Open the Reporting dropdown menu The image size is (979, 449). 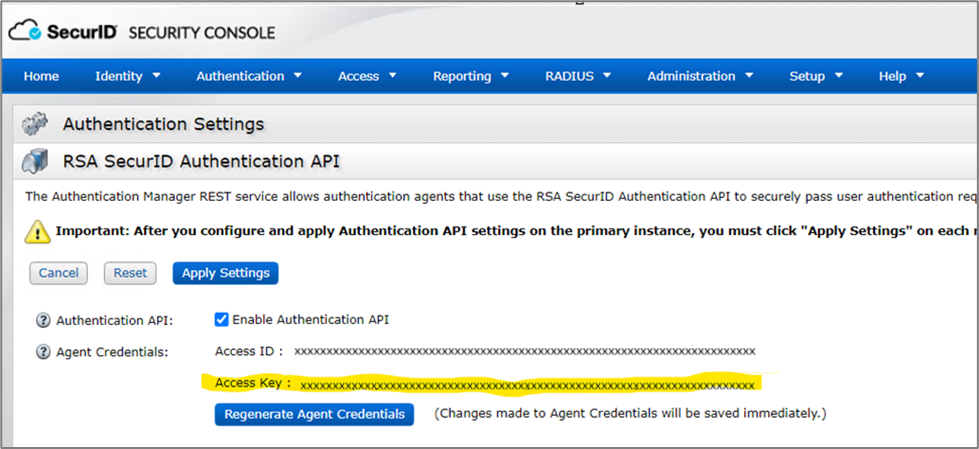tap(471, 76)
